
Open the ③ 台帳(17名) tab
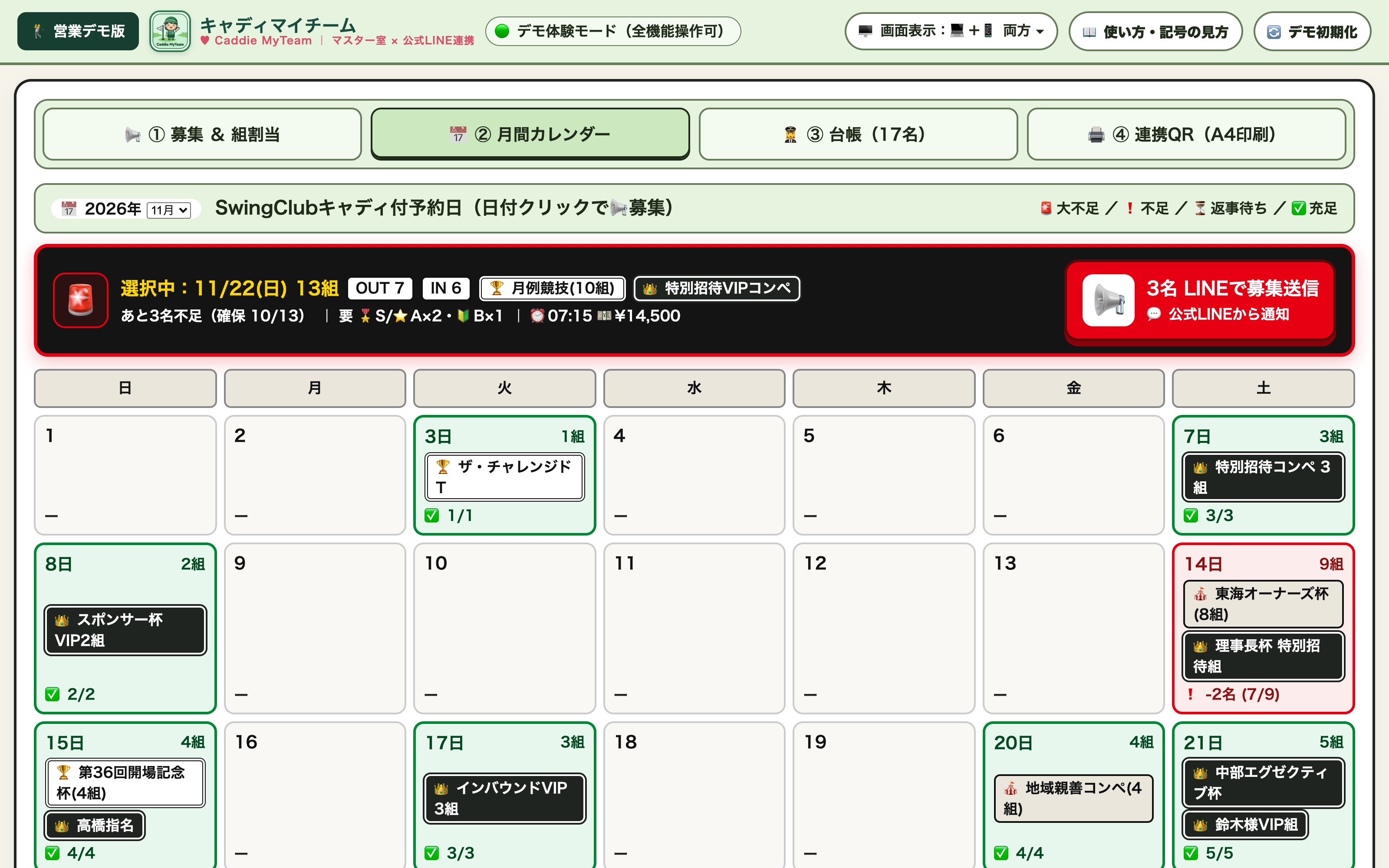(x=858, y=135)
